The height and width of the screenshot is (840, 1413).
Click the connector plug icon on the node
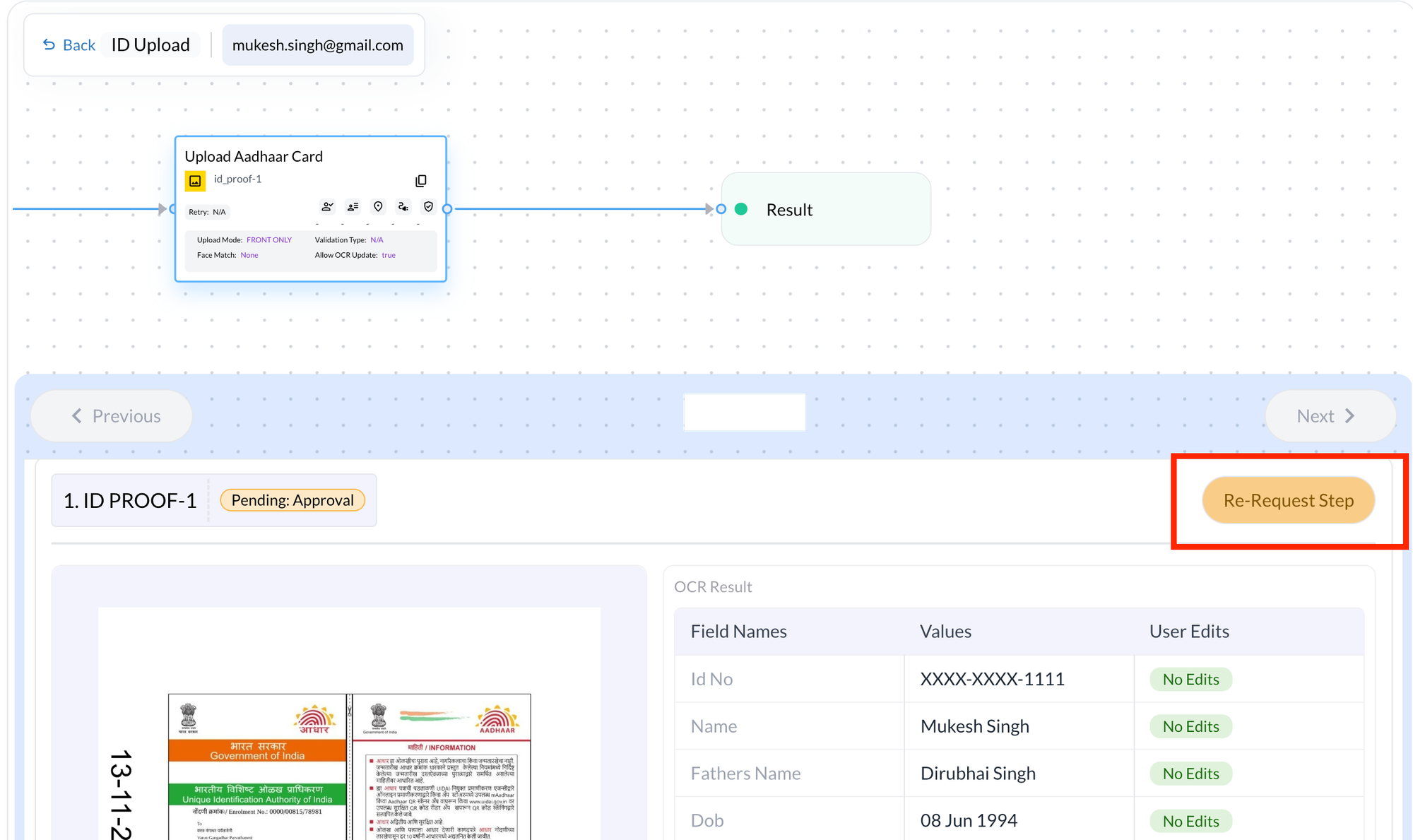coord(403,207)
